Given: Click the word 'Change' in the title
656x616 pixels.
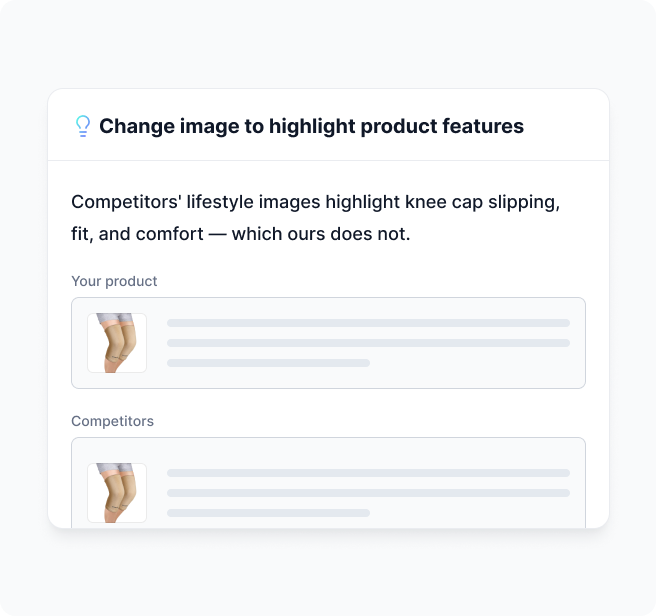Looking at the screenshot, I should pyautogui.click(x=137, y=126).
